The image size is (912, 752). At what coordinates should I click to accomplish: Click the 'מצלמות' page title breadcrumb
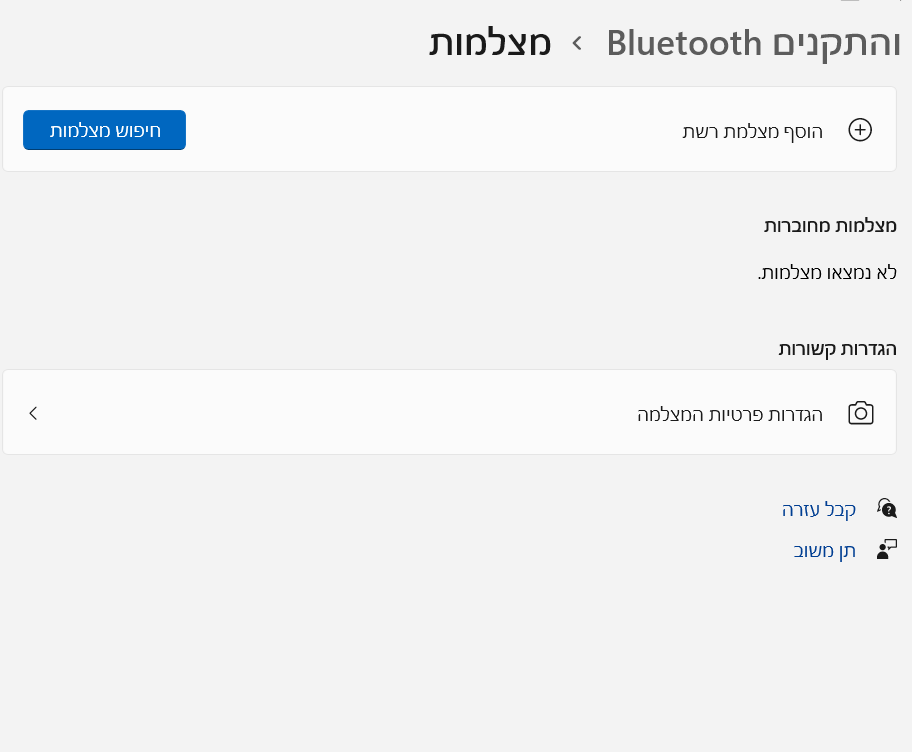tap(490, 44)
